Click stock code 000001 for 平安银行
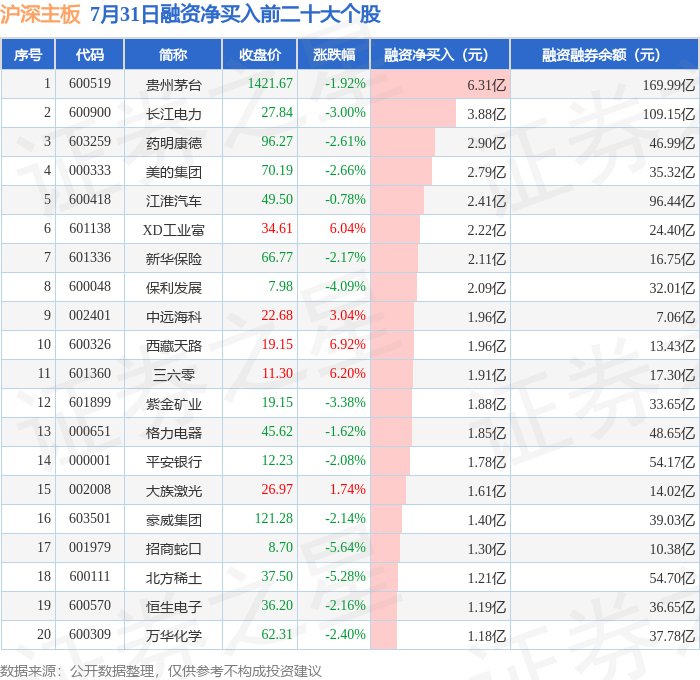700x680 pixels. point(91,461)
